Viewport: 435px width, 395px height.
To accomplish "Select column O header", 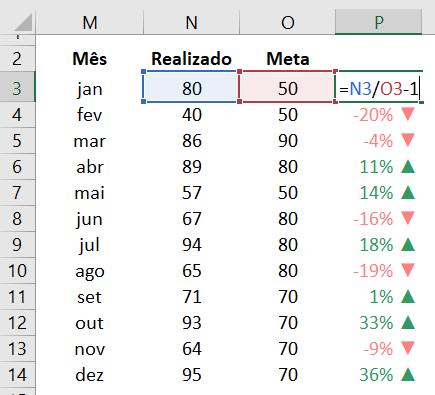I will tap(287, 22).
